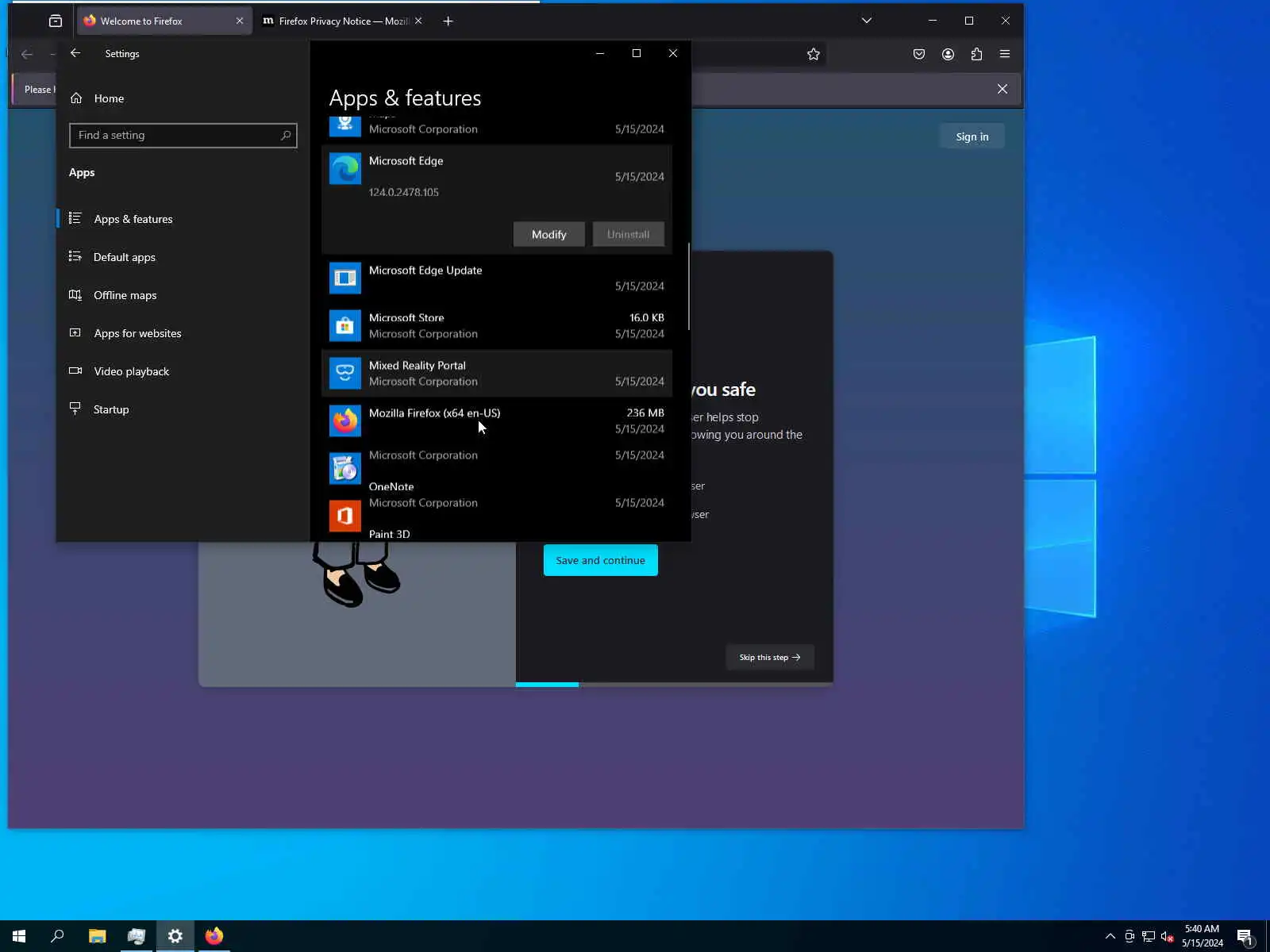Open the Firefox Extensions puzzle icon
Viewport: 1270px width, 952px height.
point(976,54)
